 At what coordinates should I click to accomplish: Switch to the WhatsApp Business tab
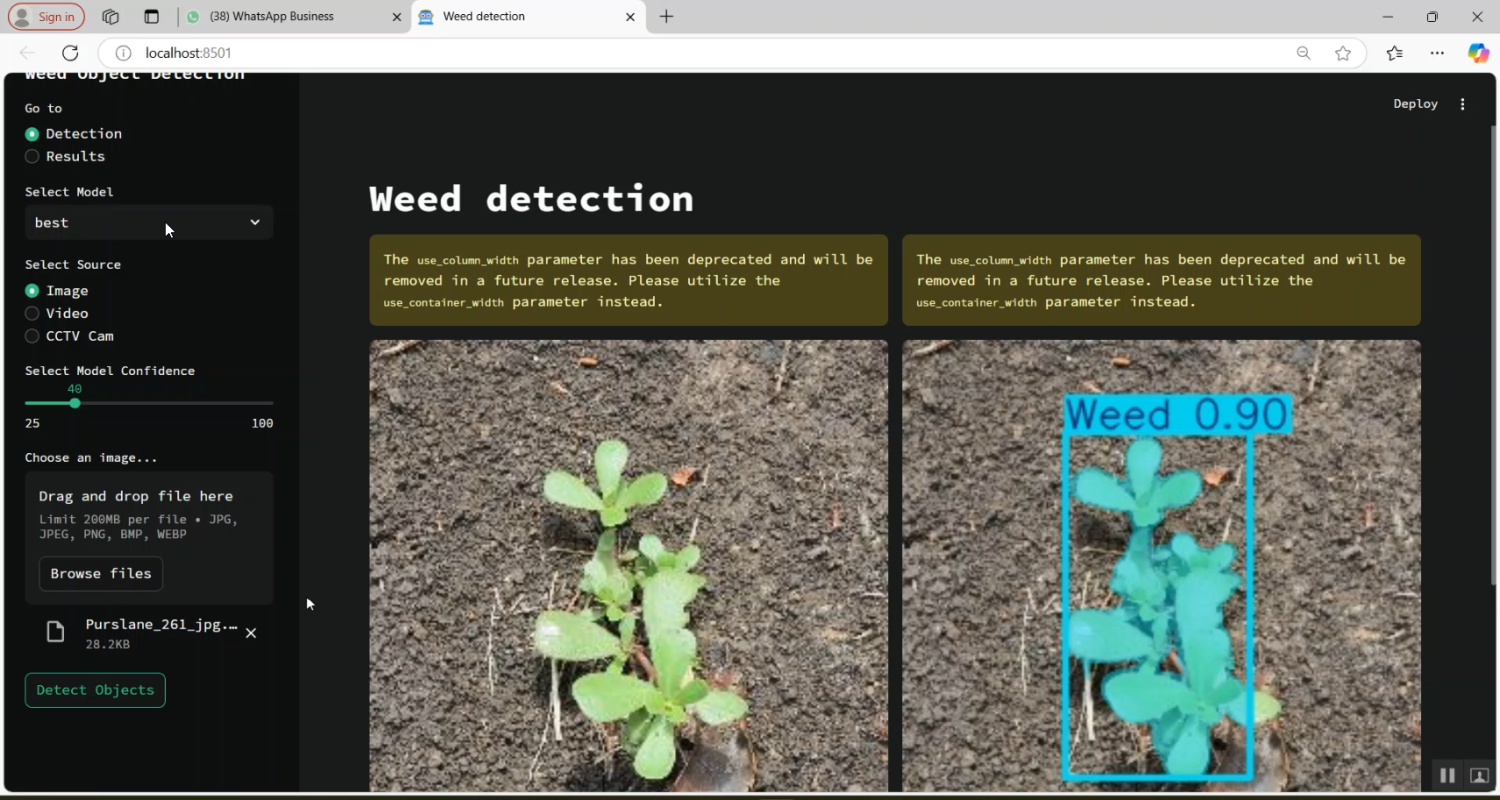283,17
